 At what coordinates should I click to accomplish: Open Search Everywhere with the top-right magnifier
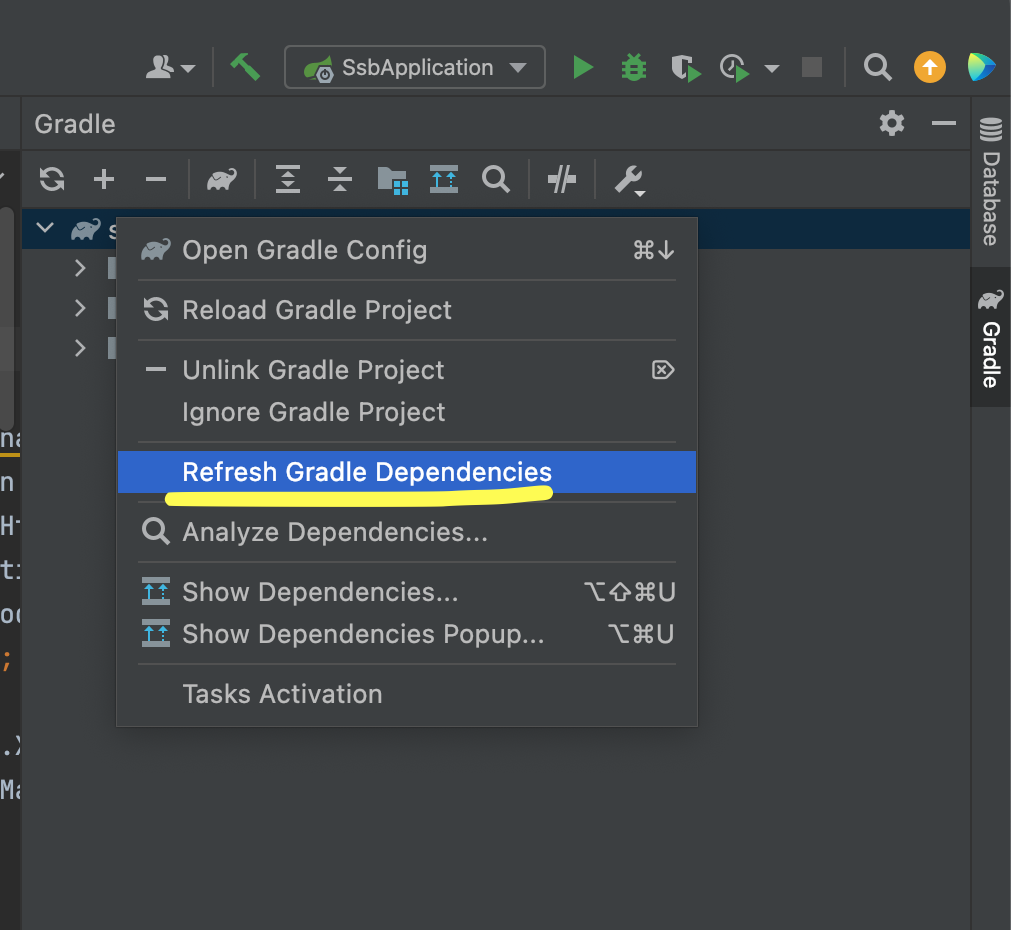click(x=877, y=67)
